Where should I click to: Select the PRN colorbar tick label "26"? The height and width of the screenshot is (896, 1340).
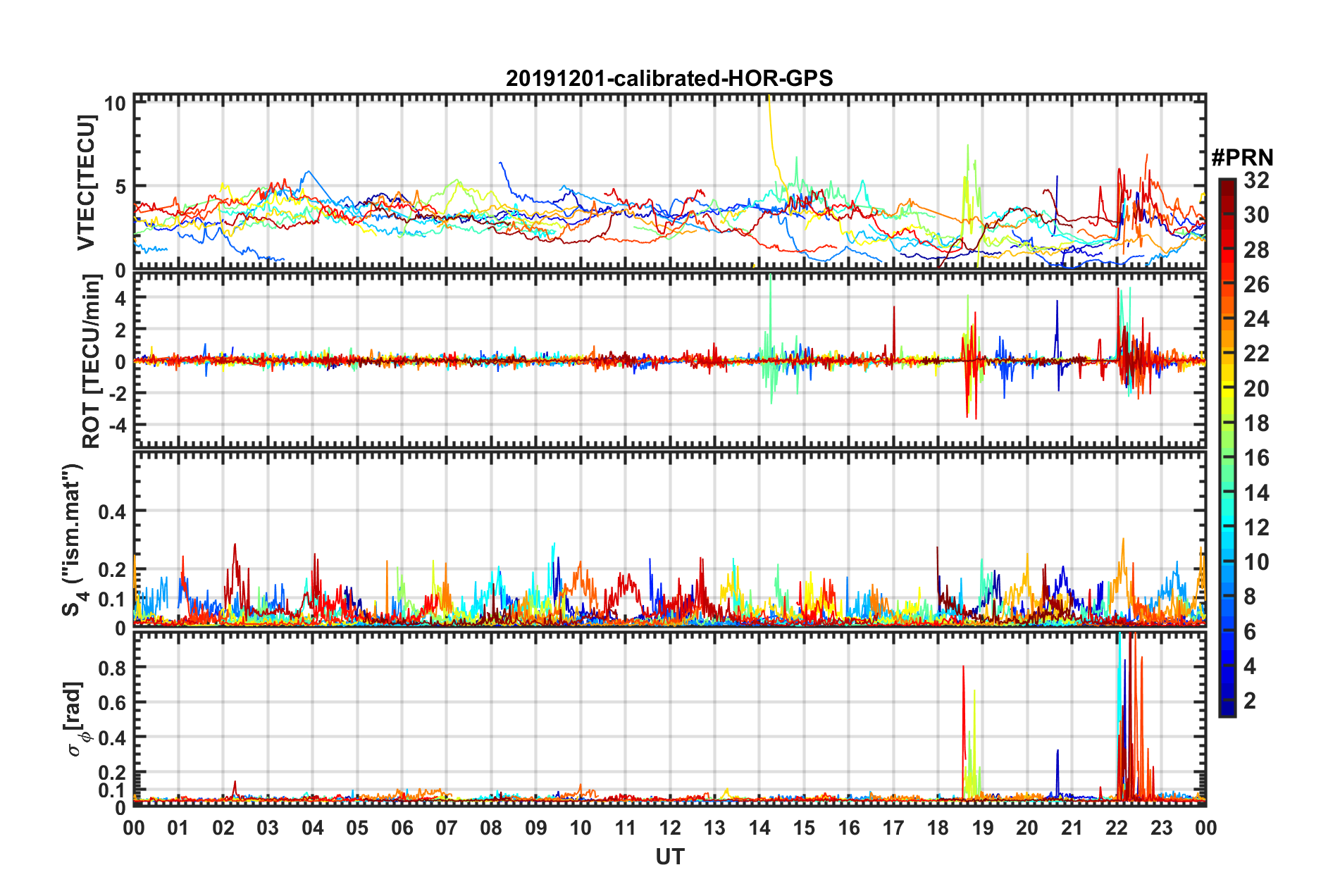pyautogui.click(x=1256, y=285)
